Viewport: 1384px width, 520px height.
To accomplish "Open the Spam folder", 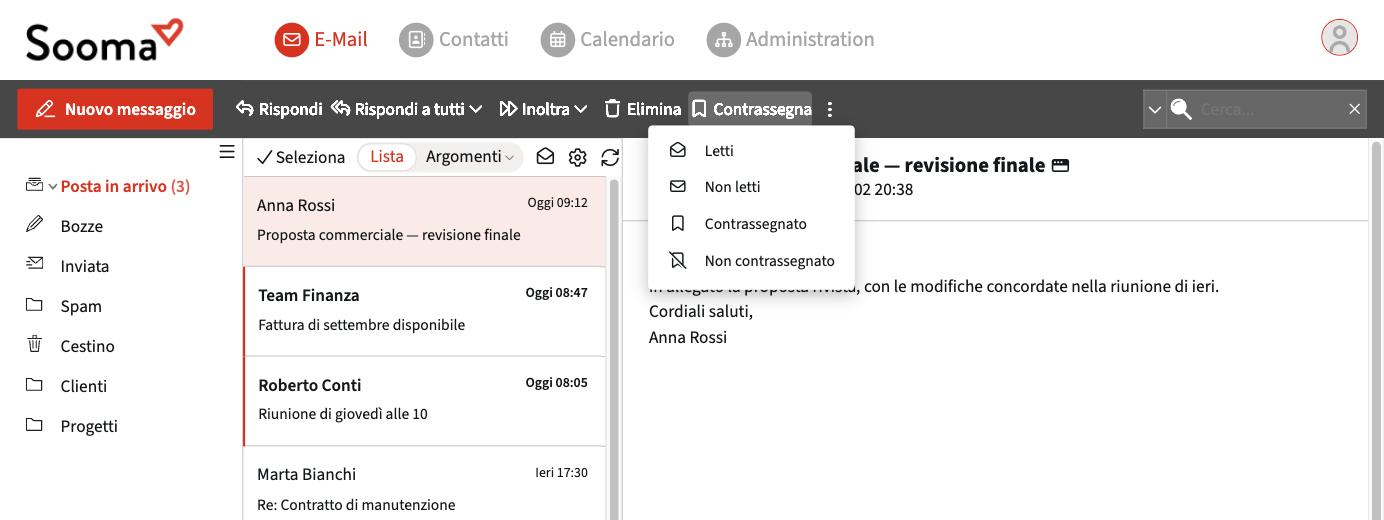I will pos(81,306).
